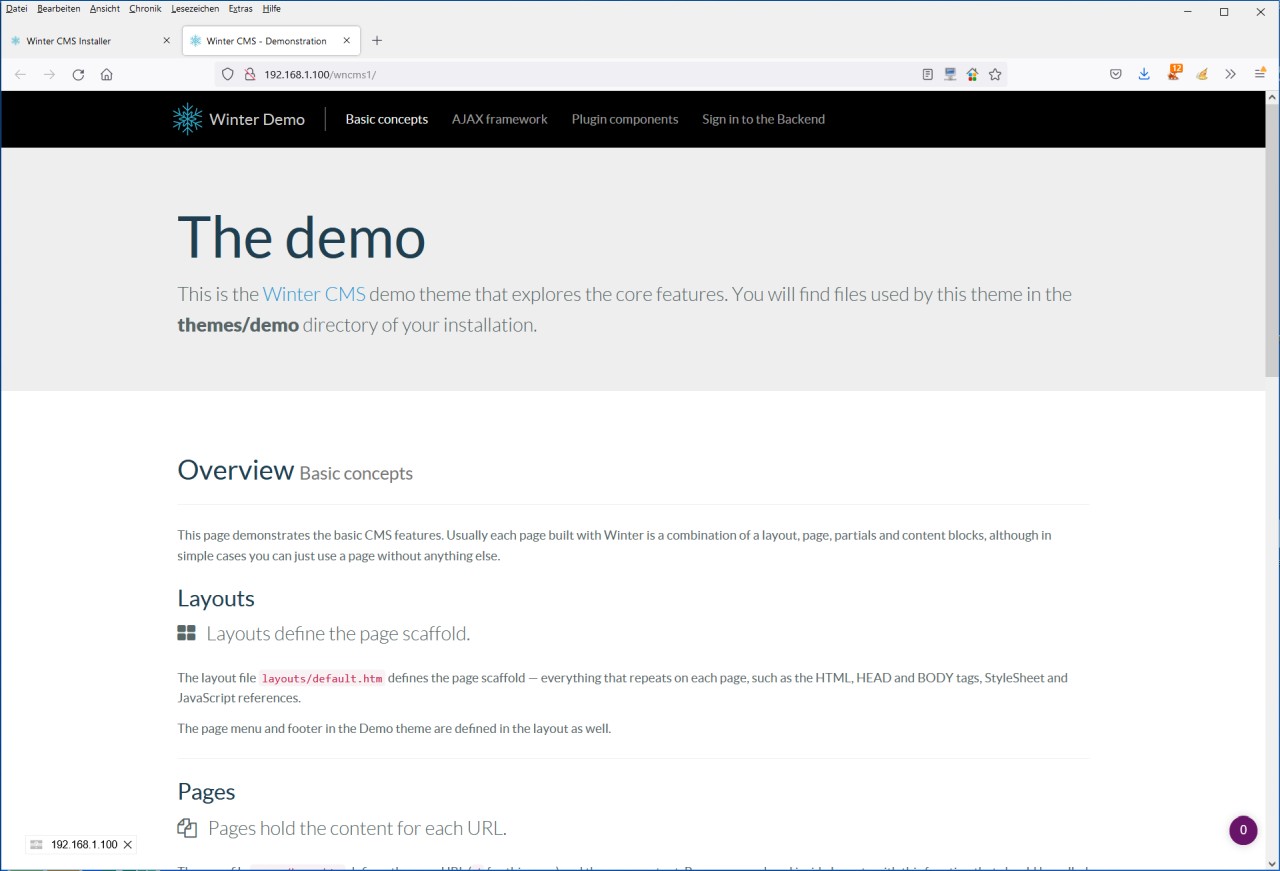Click the extension icon with badge 12
The height and width of the screenshot is (871, 1280).
(1173, 74)
